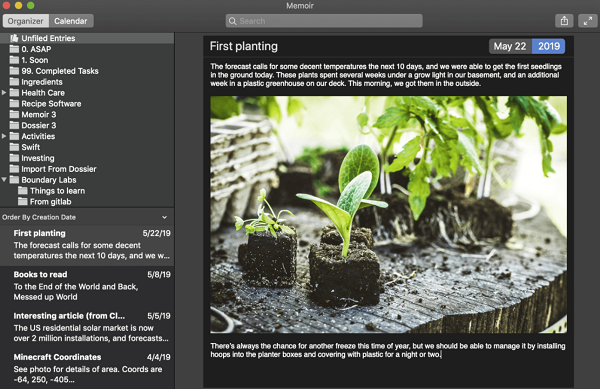Expand the Activities folder
Viewport: 600px width, 389px height.
coord(4,136)
